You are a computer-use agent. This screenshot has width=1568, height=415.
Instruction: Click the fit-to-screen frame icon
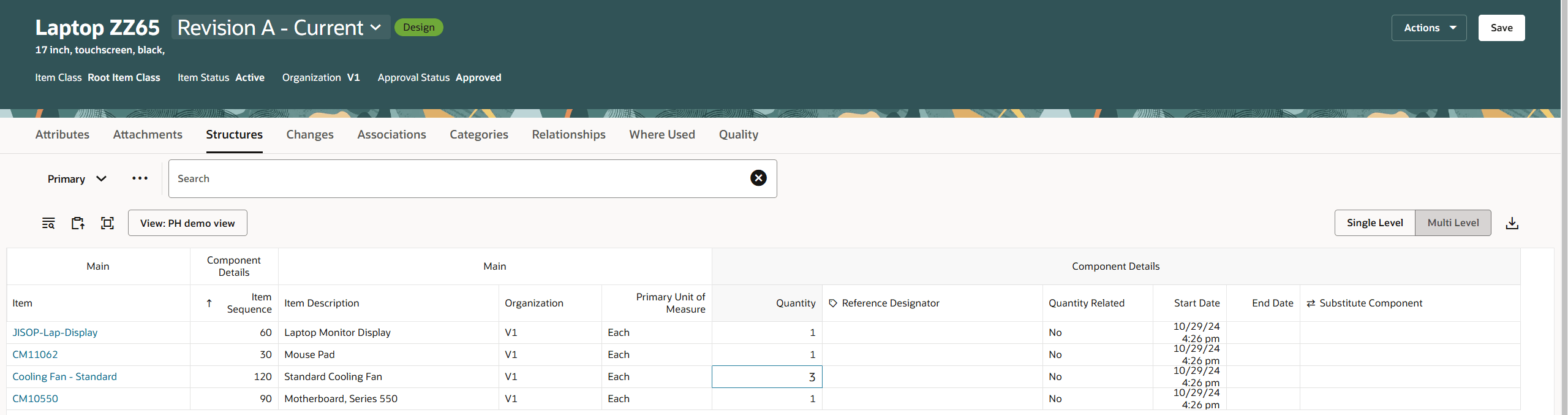pos(107,223)
